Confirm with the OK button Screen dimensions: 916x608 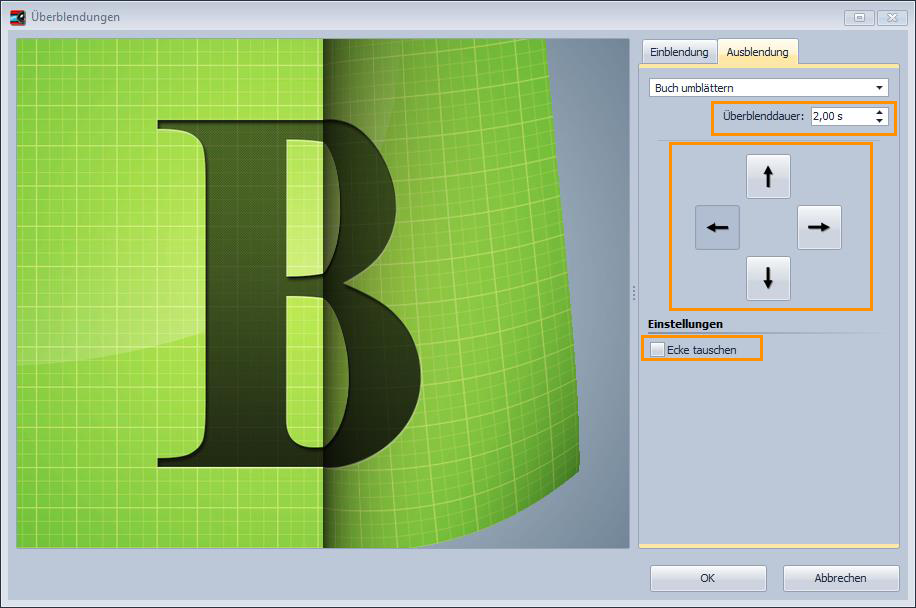(x=708, y=578)
